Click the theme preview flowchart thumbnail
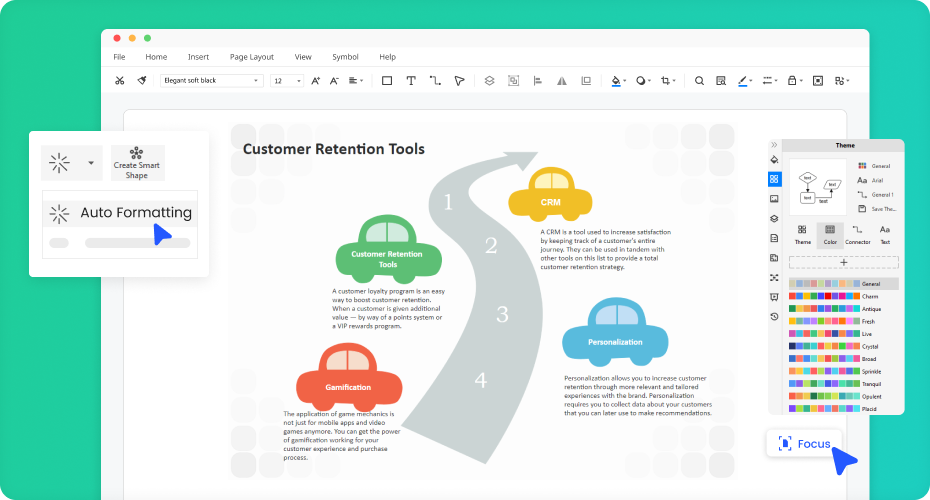The width and height of the screenshot is (930, 500). (818, 186)
